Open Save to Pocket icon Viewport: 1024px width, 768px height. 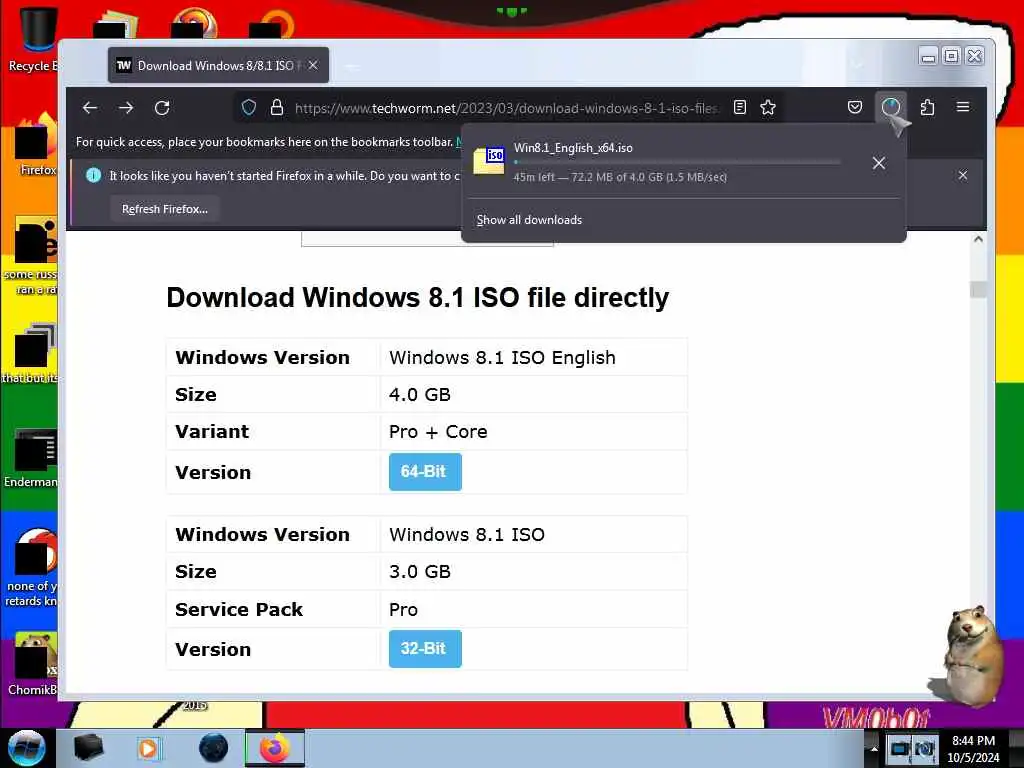point(855,107)
